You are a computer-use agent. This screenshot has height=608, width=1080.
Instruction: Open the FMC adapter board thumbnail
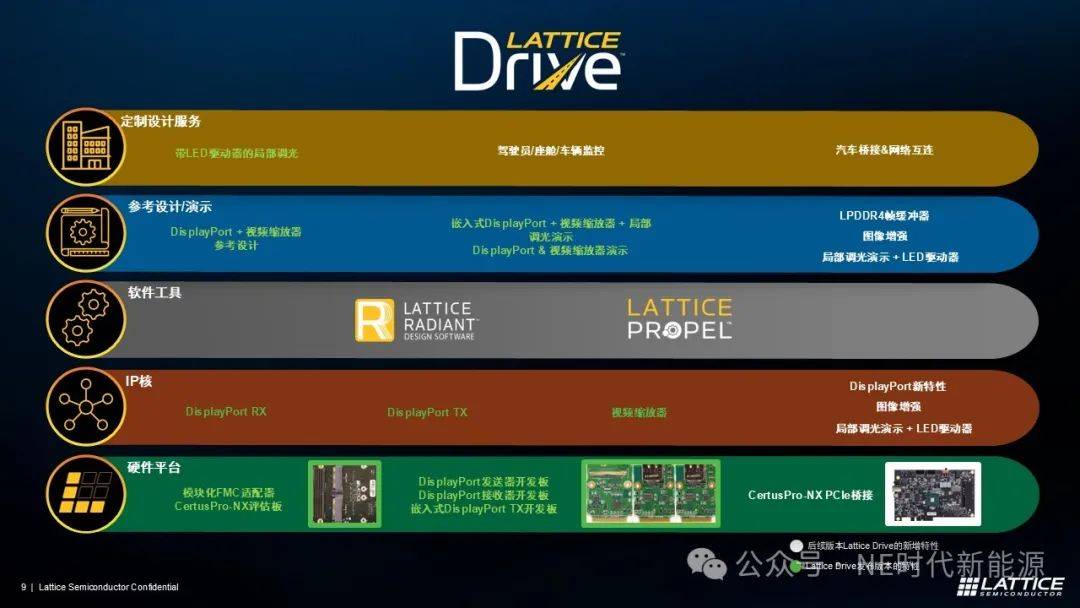344,494
